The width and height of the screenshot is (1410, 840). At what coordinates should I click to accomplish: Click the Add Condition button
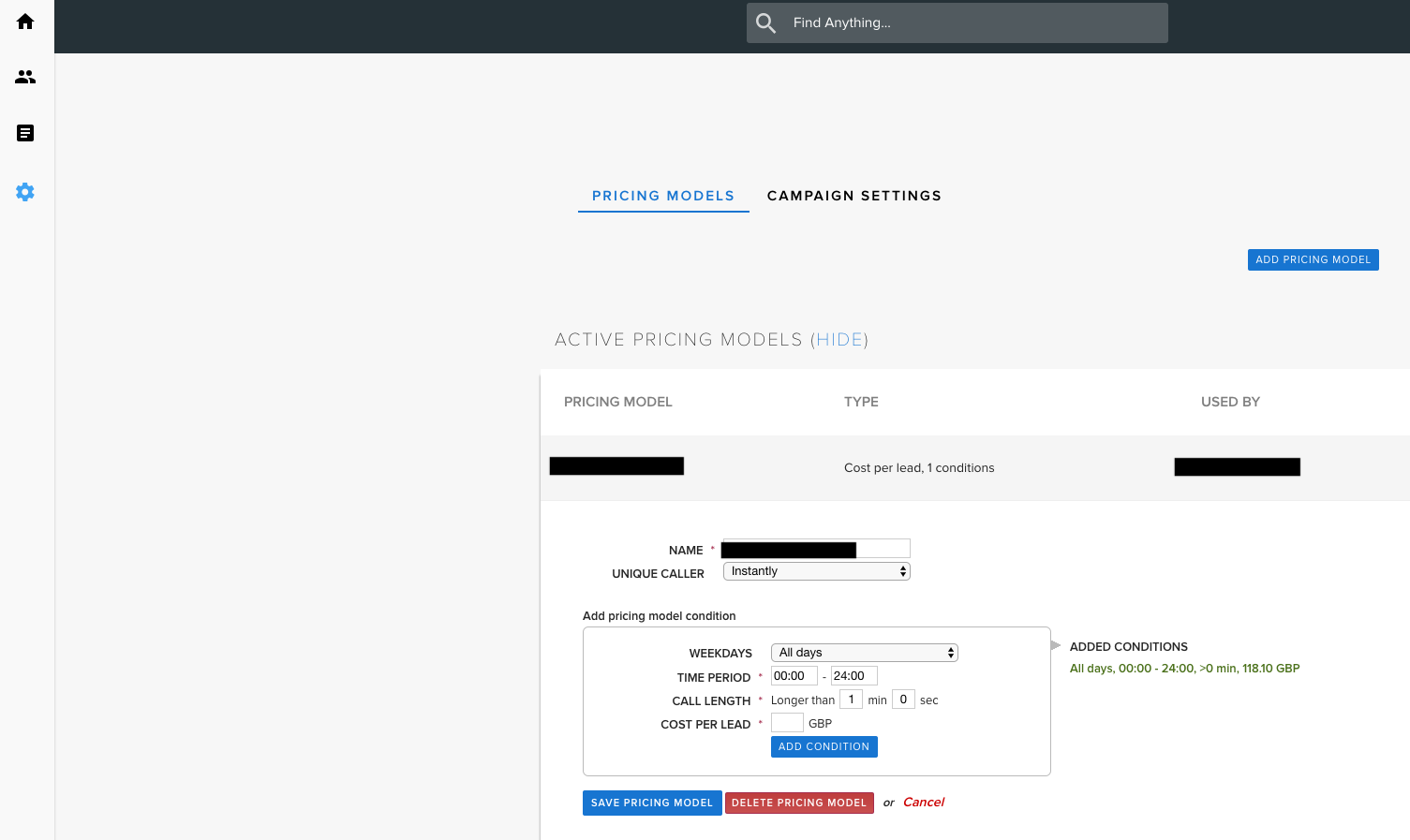click(824, 746)
